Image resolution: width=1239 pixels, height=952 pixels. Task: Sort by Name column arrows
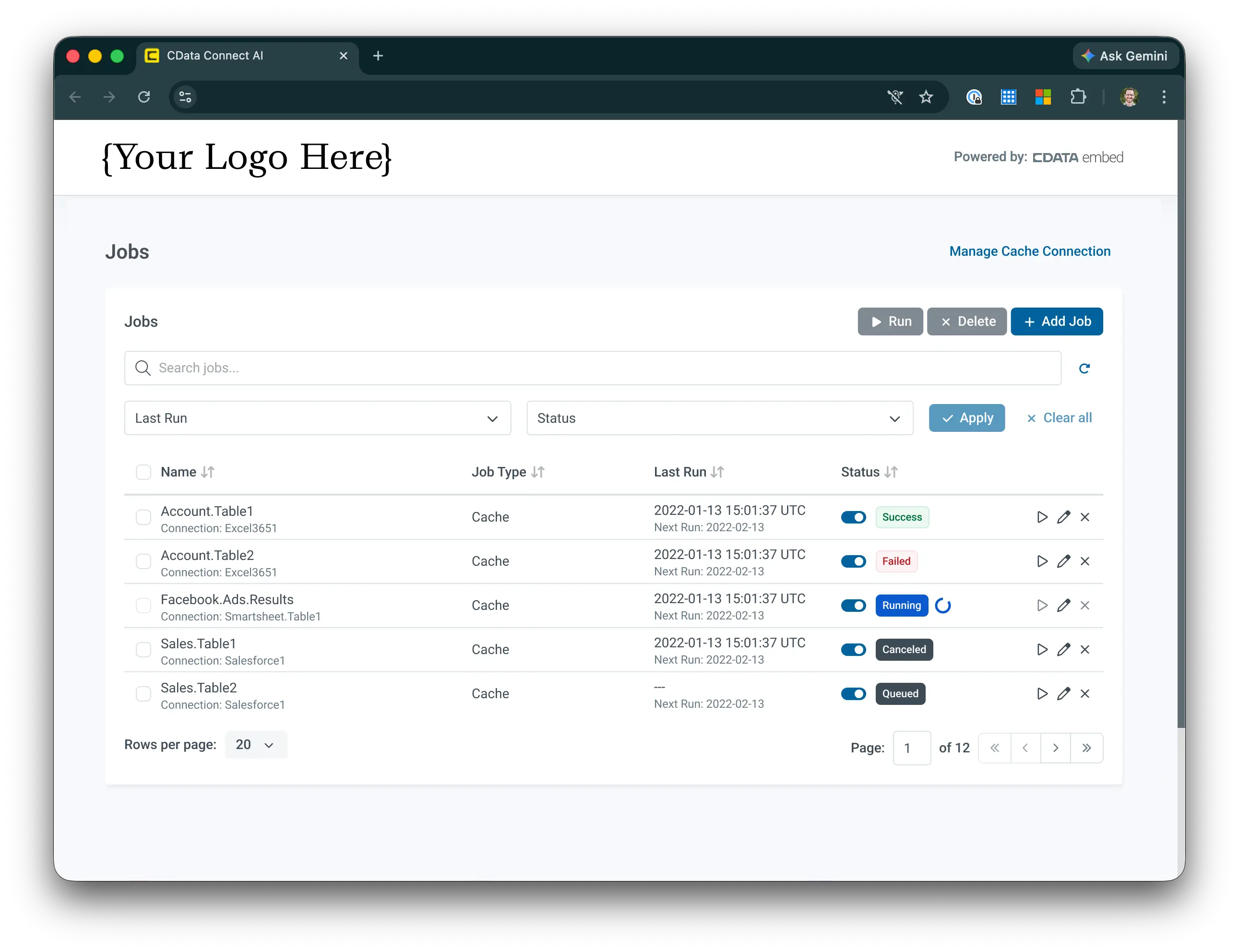(208, 472)
